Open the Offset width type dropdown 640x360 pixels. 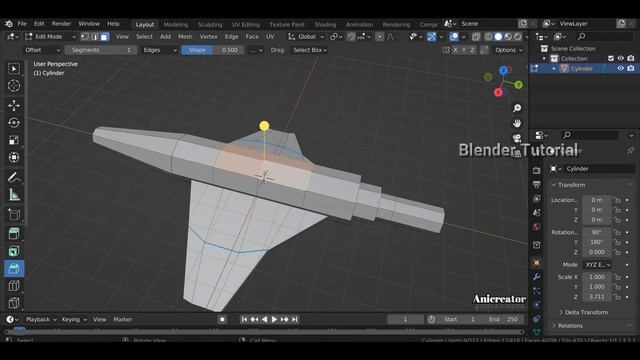(x=41, y=50)
